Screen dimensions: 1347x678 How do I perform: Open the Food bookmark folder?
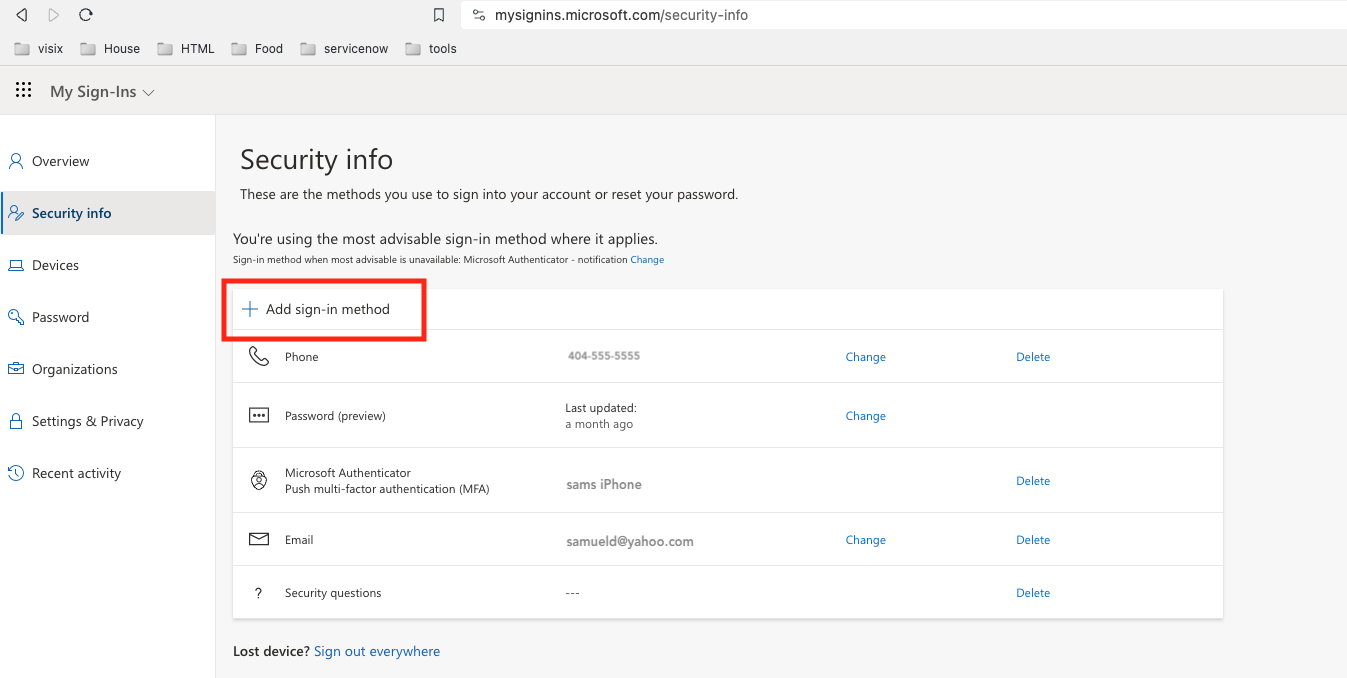pos(257,48)
